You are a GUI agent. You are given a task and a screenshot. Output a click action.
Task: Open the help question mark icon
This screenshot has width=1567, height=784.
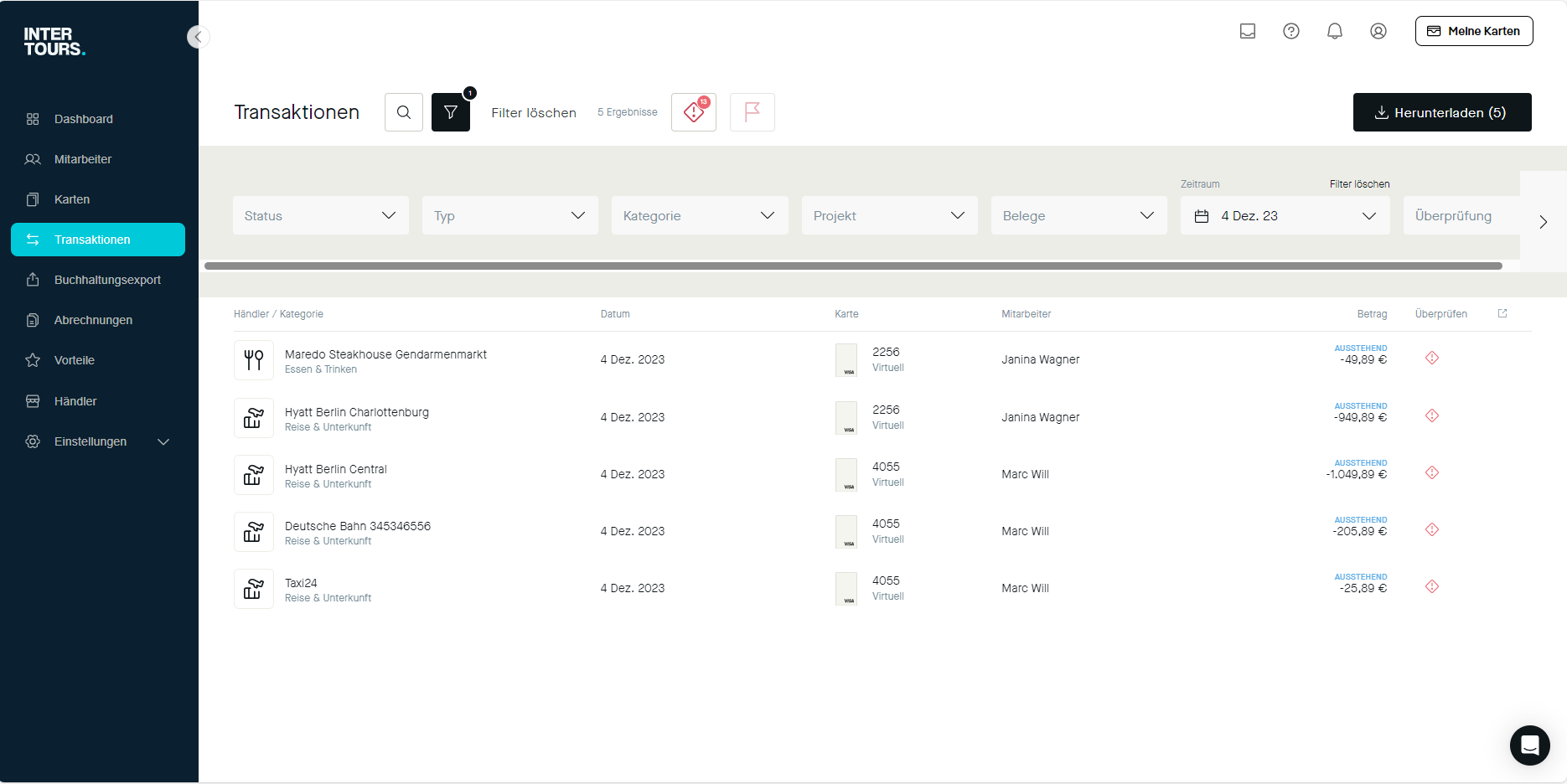click(1291, 31)
